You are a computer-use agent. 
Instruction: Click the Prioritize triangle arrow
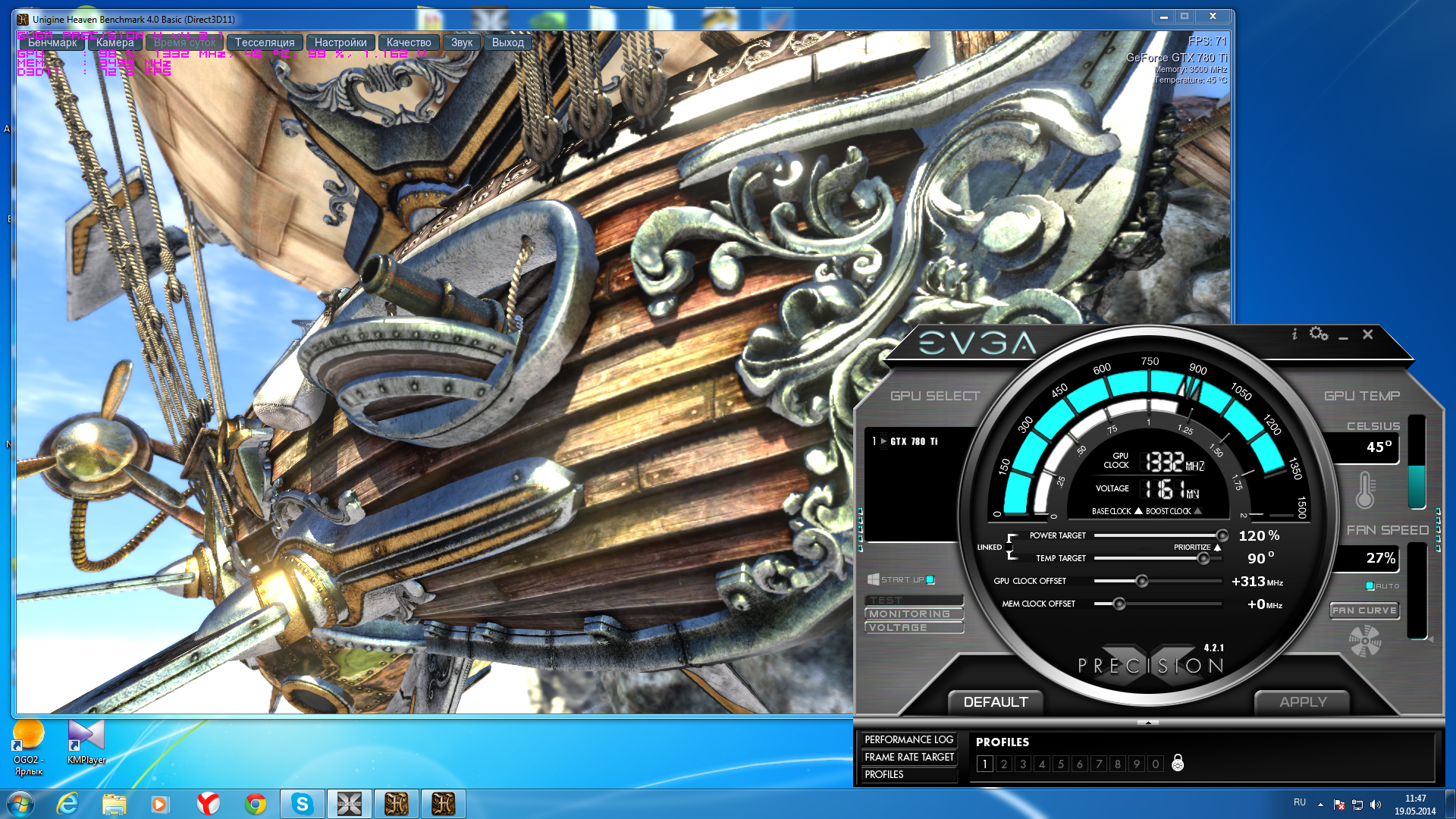(x=1217, y=548)
